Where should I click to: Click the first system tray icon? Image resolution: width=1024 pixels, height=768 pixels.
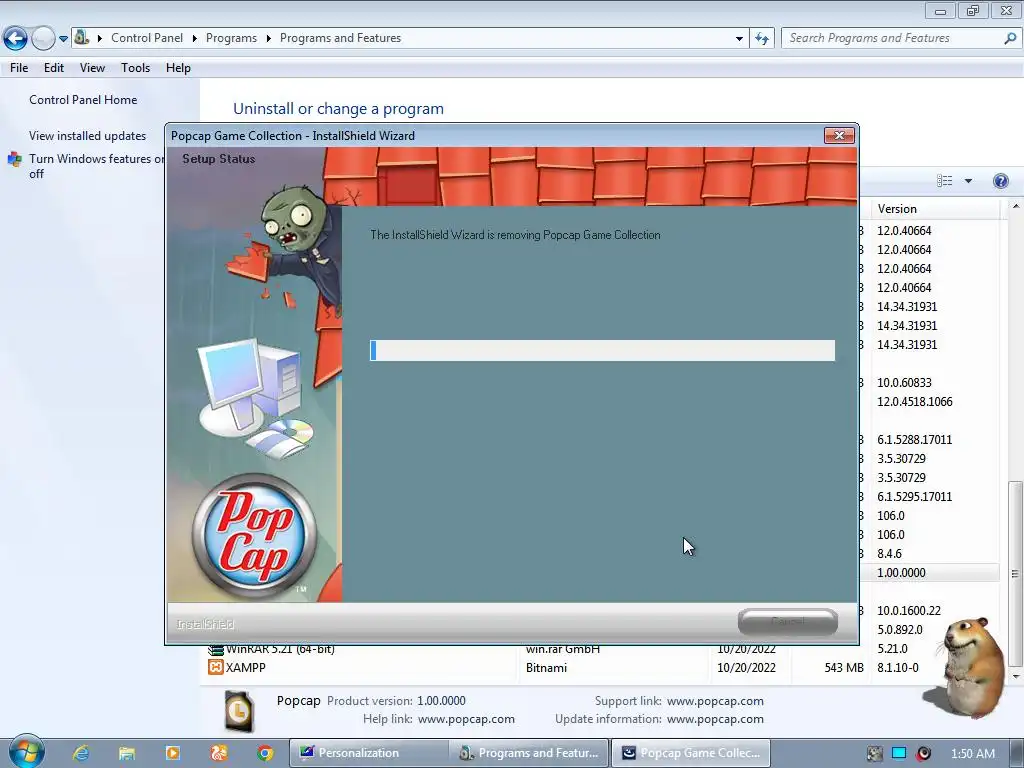tap(874, 754)
